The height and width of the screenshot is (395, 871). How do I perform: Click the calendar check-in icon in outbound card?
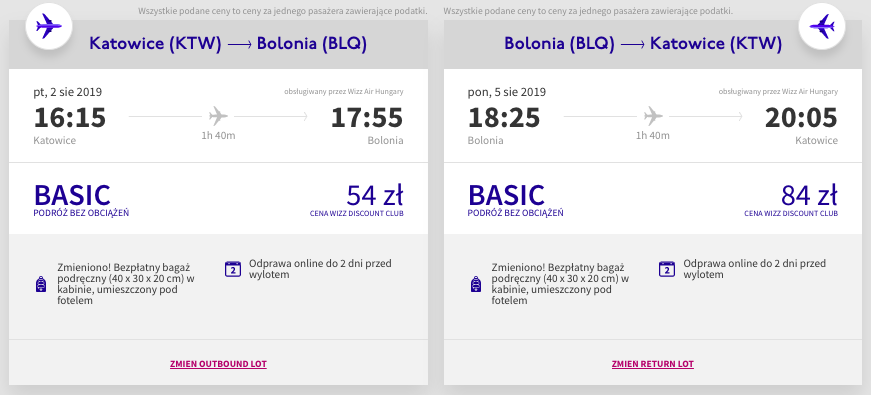click(x=233, y=269)
